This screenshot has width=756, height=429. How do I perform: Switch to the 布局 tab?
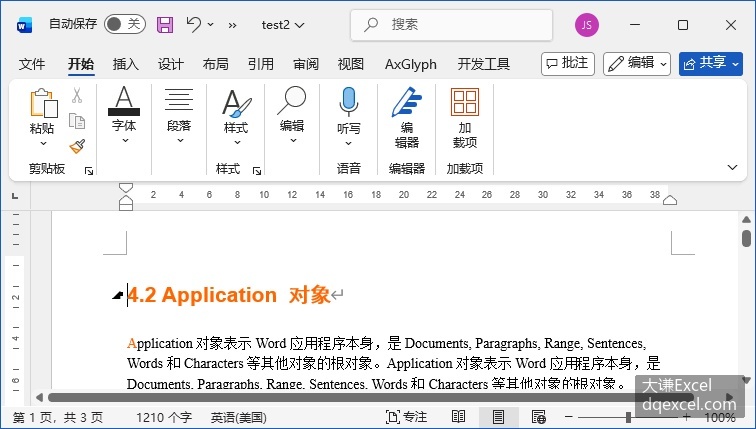(216, 64)
